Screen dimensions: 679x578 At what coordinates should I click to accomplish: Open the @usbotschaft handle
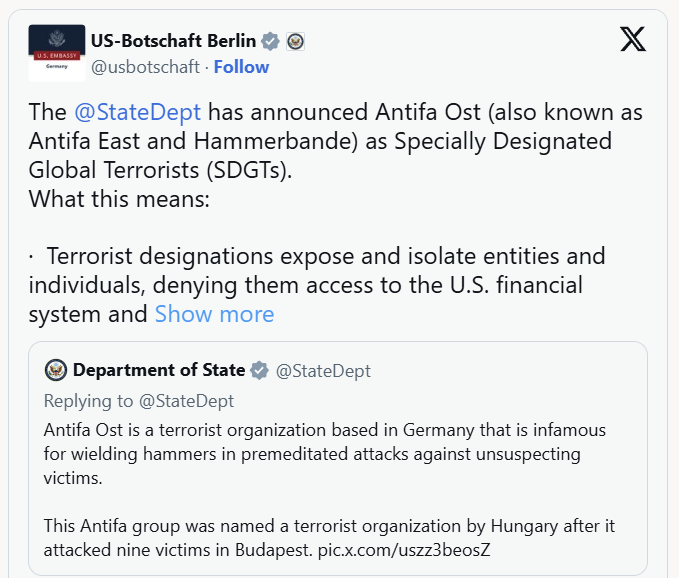click(145, 67)
